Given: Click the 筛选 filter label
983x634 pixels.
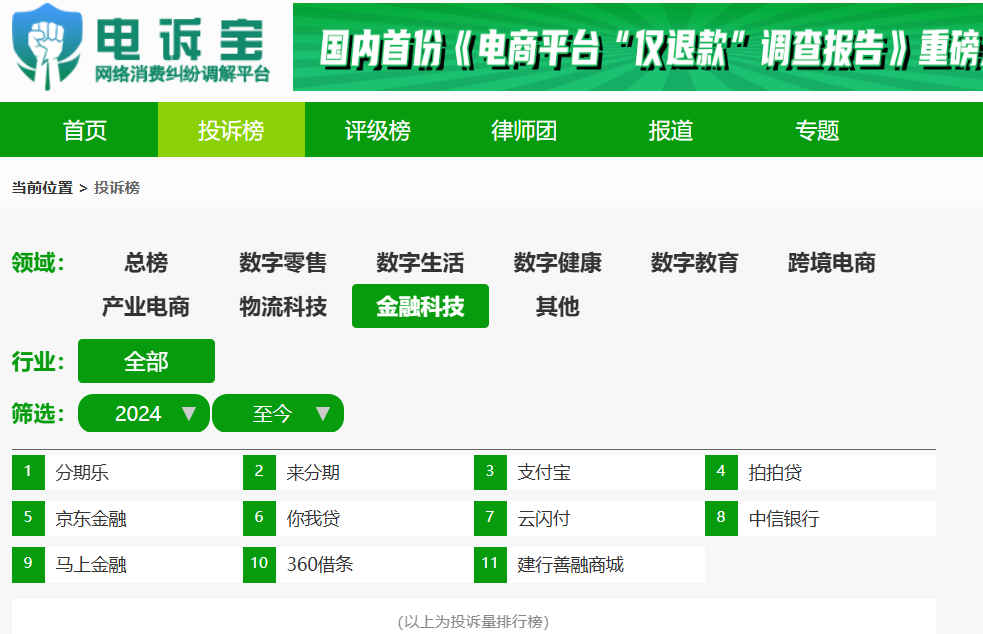Looking at the screenshot, I should [38, 413].
